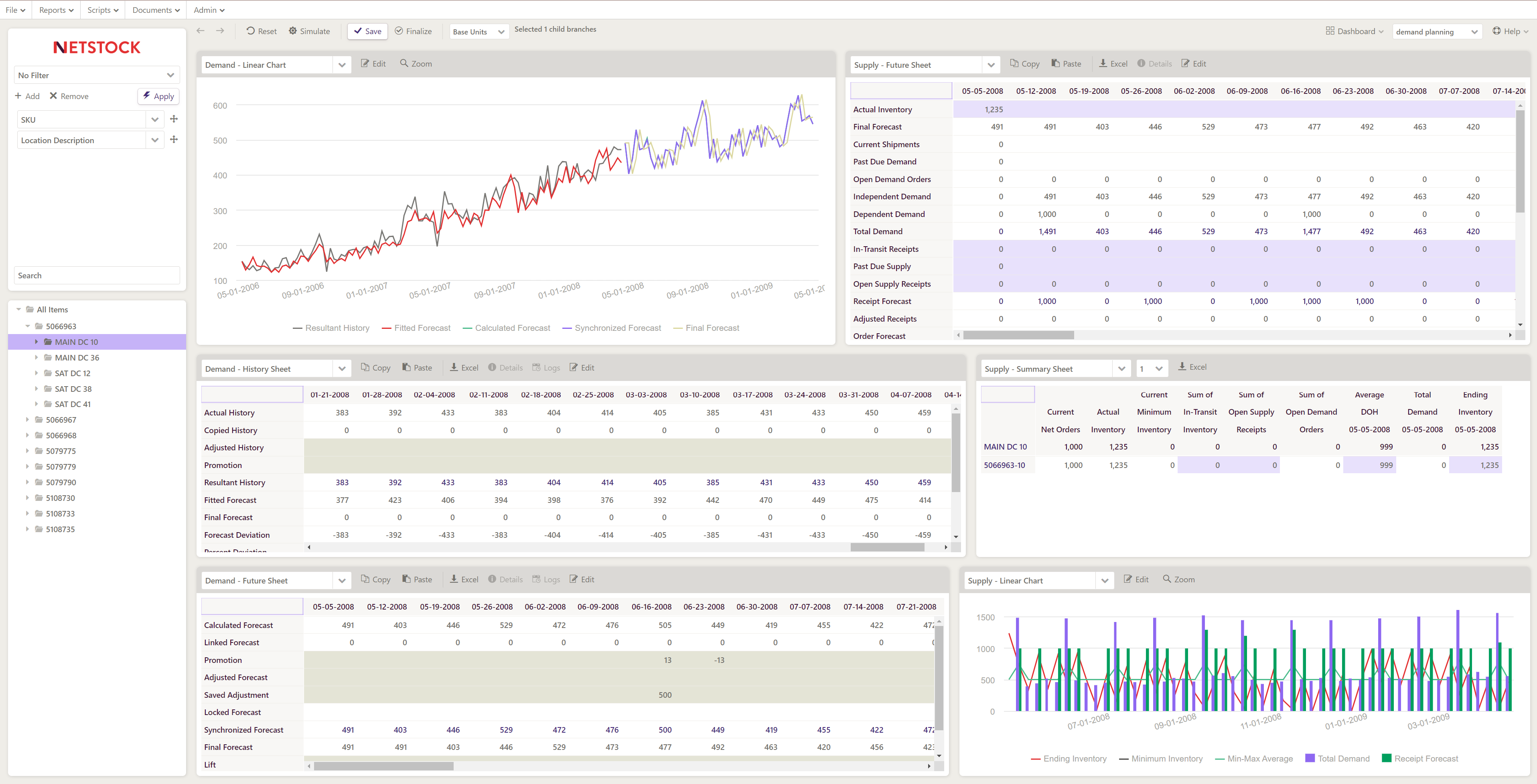1537x784 pixels.
Task: Expand the MAIN DC 36 tree node
Action: pyautogui.click(x=36, y=357)
